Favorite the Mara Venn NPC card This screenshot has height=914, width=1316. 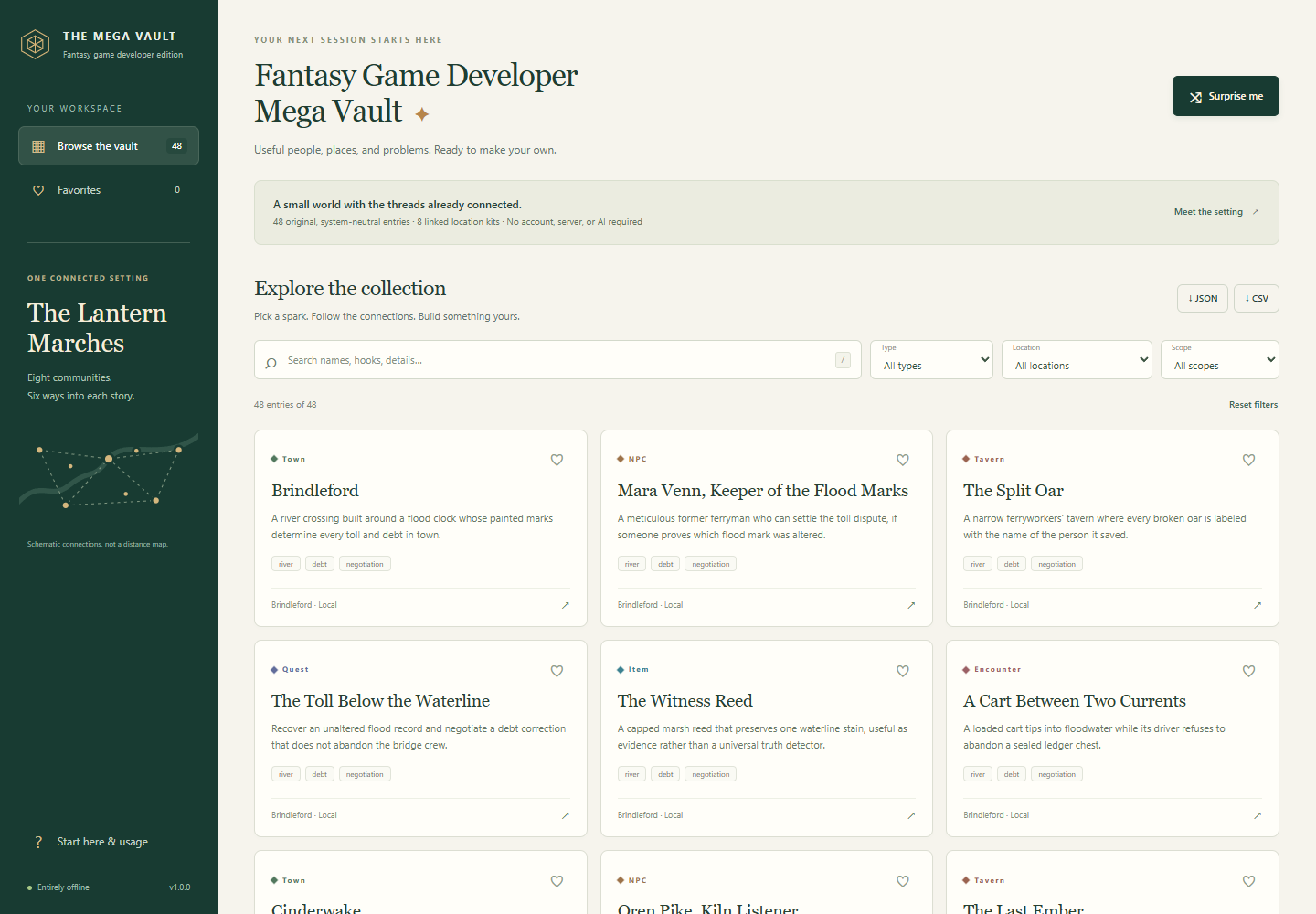click(903, 460)
